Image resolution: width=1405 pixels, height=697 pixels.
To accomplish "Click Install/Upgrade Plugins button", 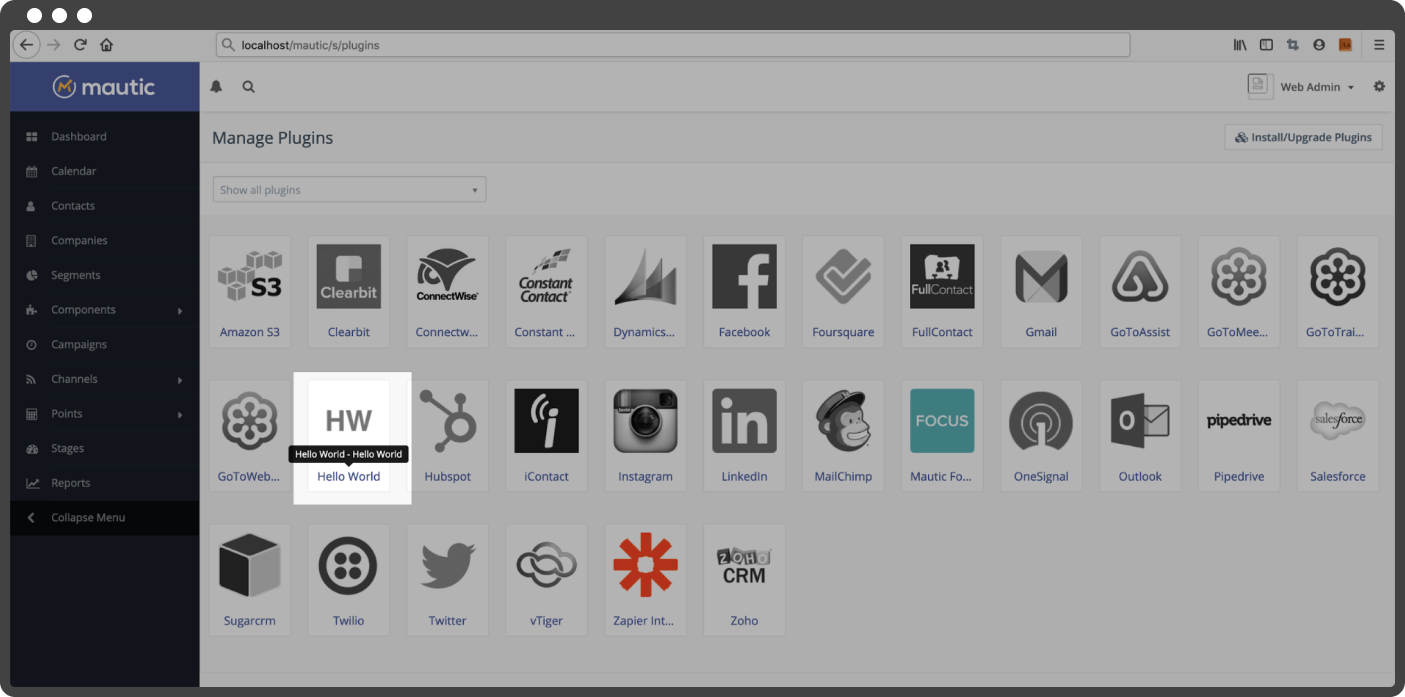I will pos(1303,137).
